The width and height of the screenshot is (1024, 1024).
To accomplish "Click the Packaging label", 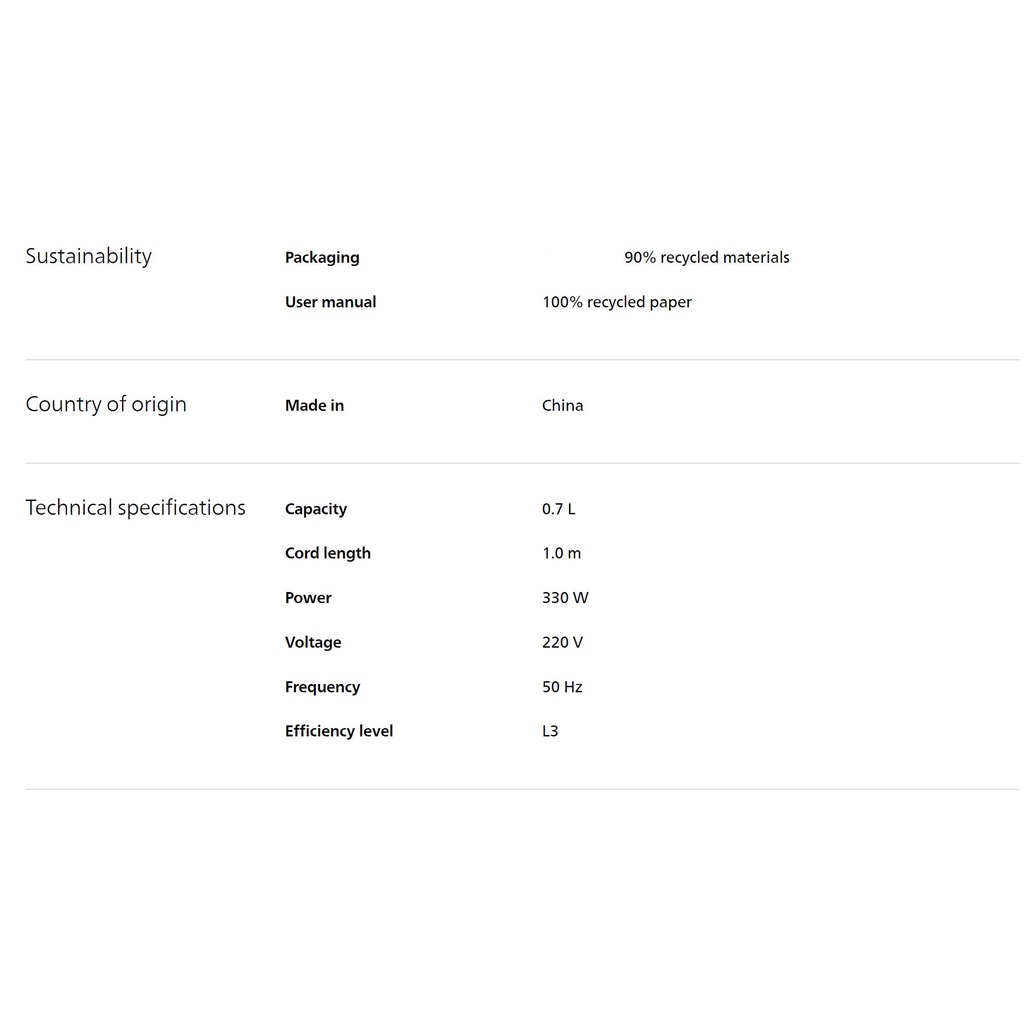I will pyautogui.click(x=322, y=258).
